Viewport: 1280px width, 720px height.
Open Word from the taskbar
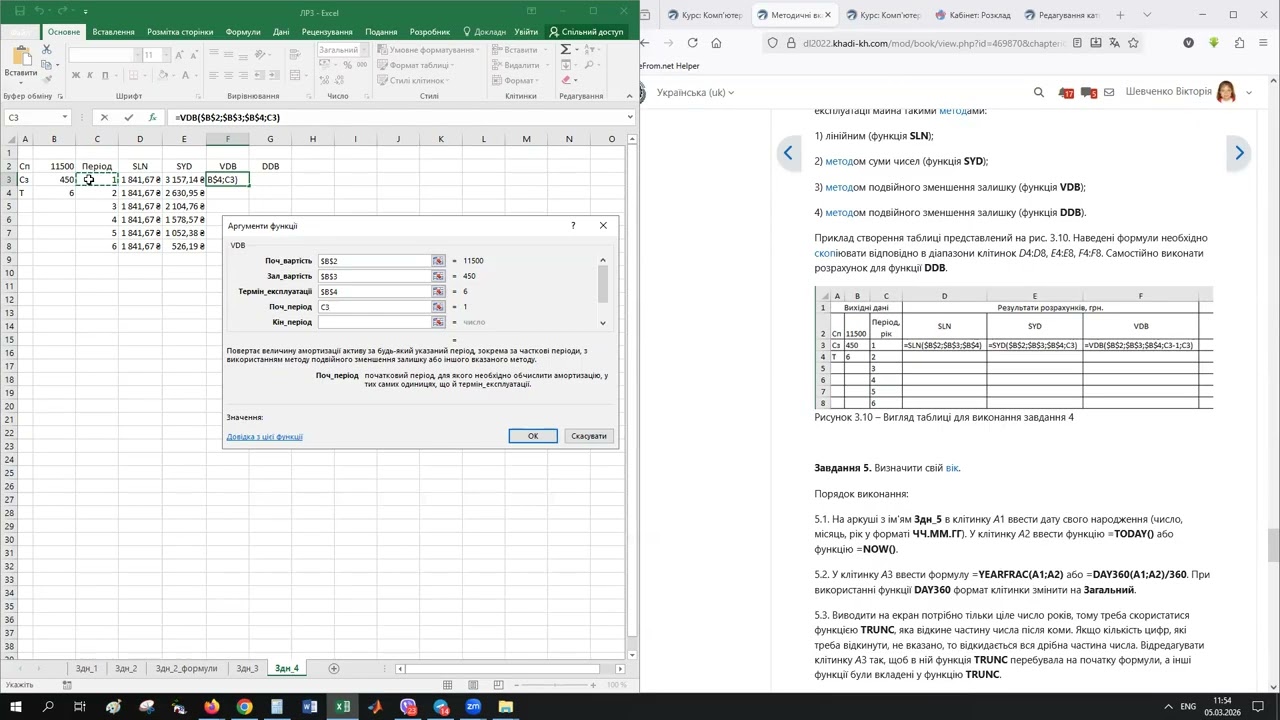pos(309,707)
